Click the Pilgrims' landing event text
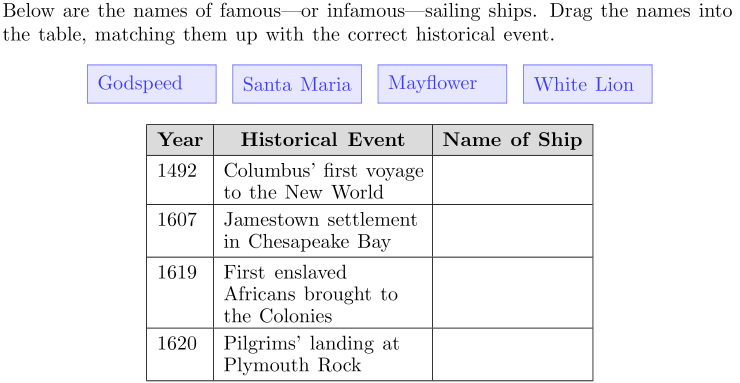740x383 pixels. pyautogui.click(x=311, y=354)
